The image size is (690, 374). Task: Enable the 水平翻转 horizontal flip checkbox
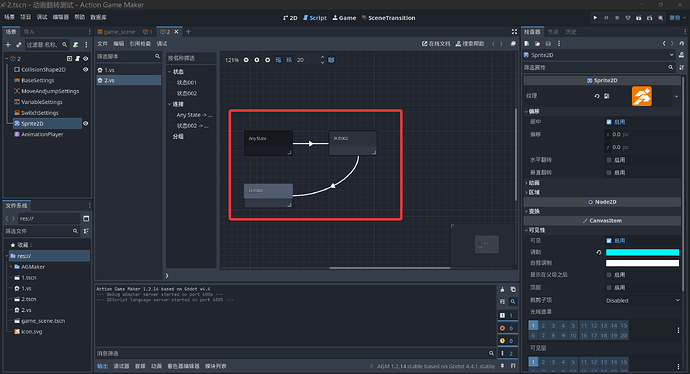[x=609, y=160]
